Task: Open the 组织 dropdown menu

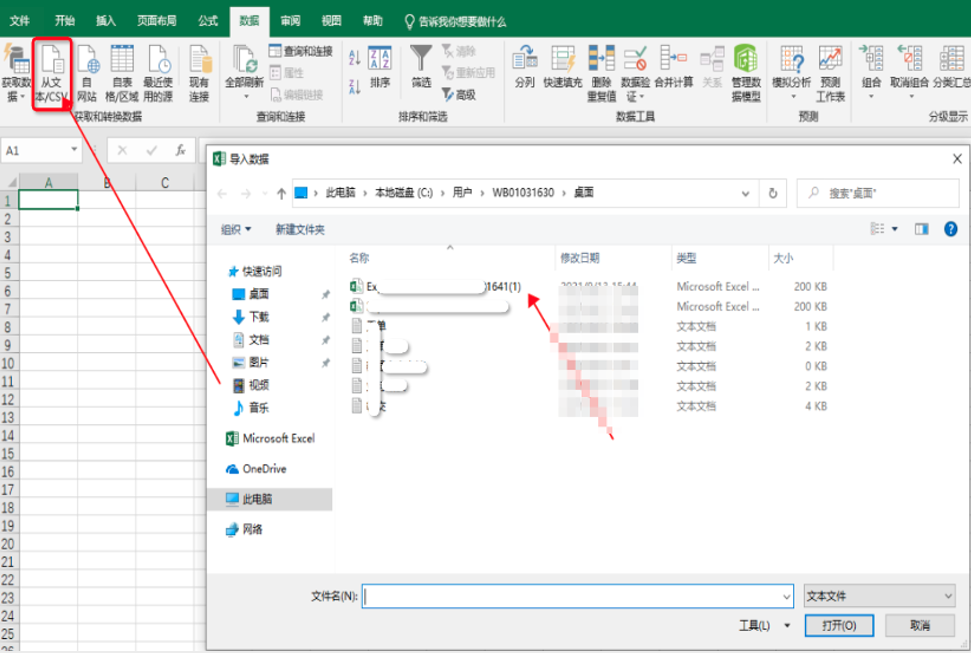Action: click(x=236, y=230)
